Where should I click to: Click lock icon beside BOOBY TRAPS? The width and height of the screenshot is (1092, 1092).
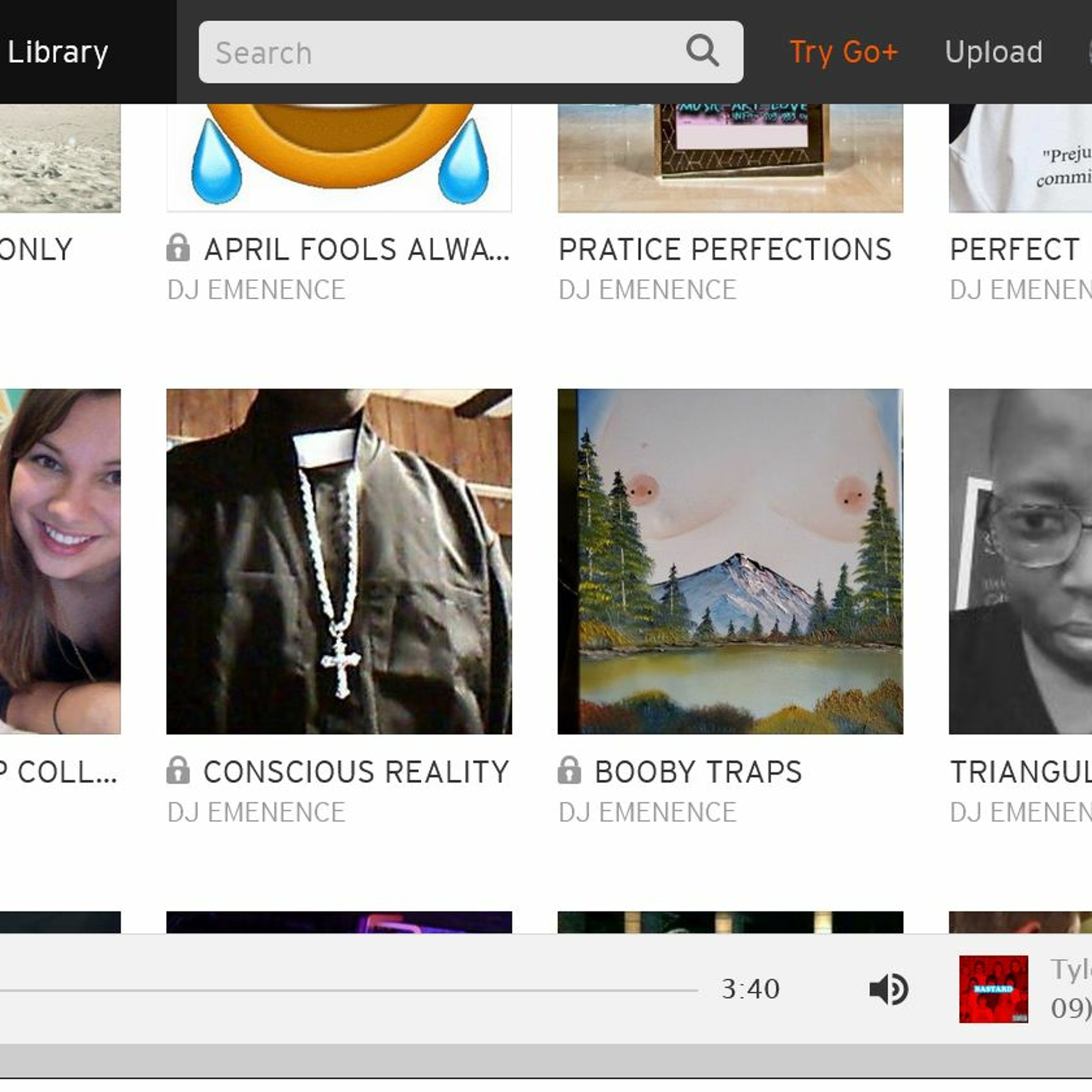(569, 770)
